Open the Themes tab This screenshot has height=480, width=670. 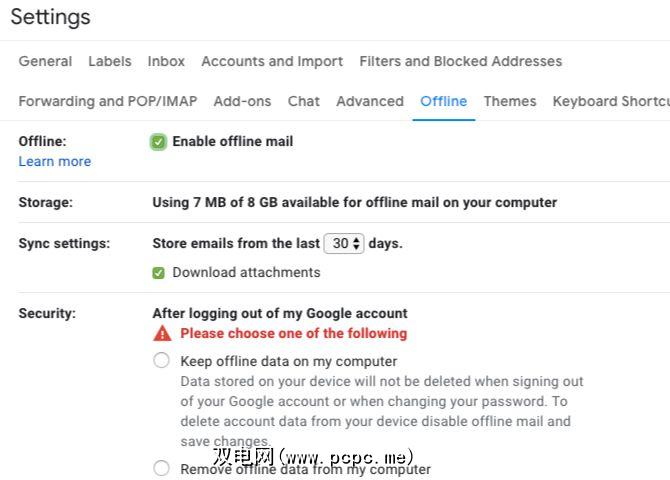(x=510, y=101)
